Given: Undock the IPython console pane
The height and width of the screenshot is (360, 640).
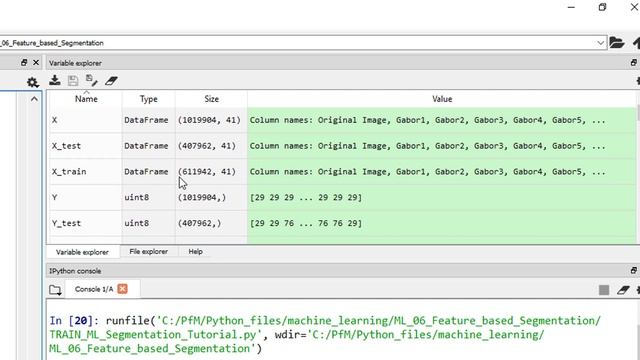Looking at the screenshot, I should (633, 270).
